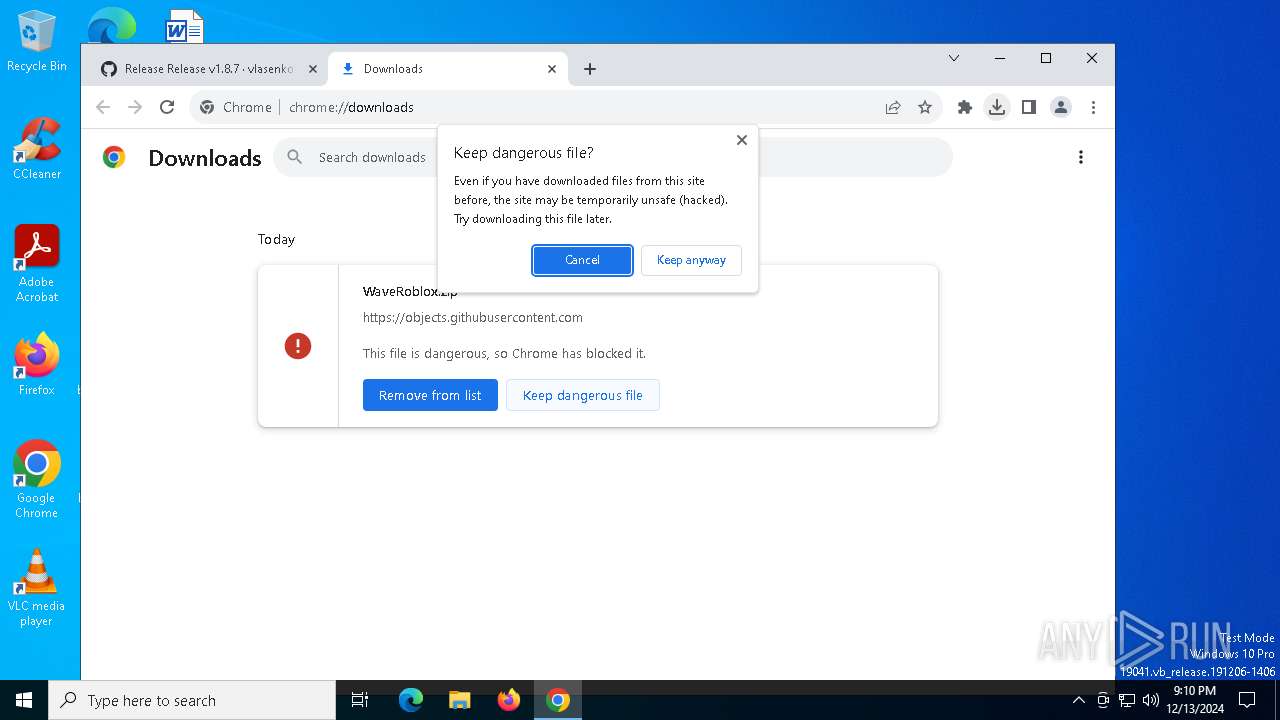Reload the downloads page
This screenshot has height=720, width=1280.
click(x=167, y=107)
